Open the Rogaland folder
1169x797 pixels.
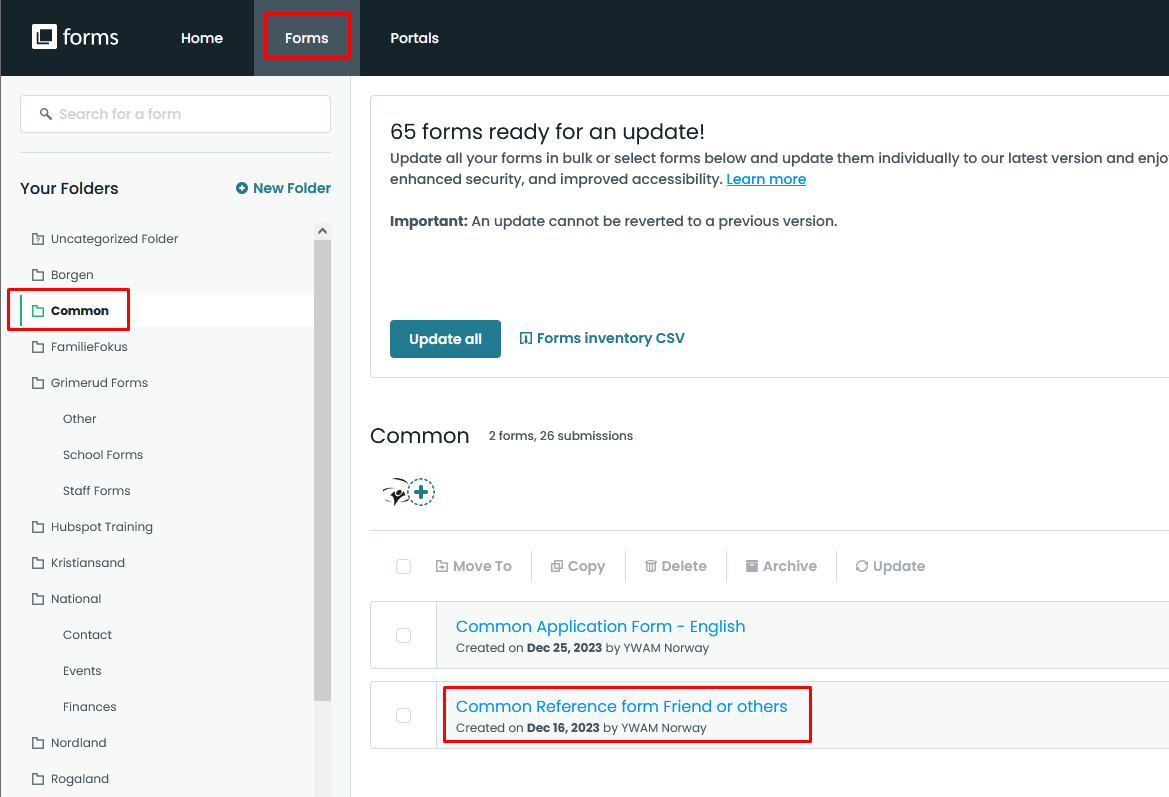coord(70,779)
